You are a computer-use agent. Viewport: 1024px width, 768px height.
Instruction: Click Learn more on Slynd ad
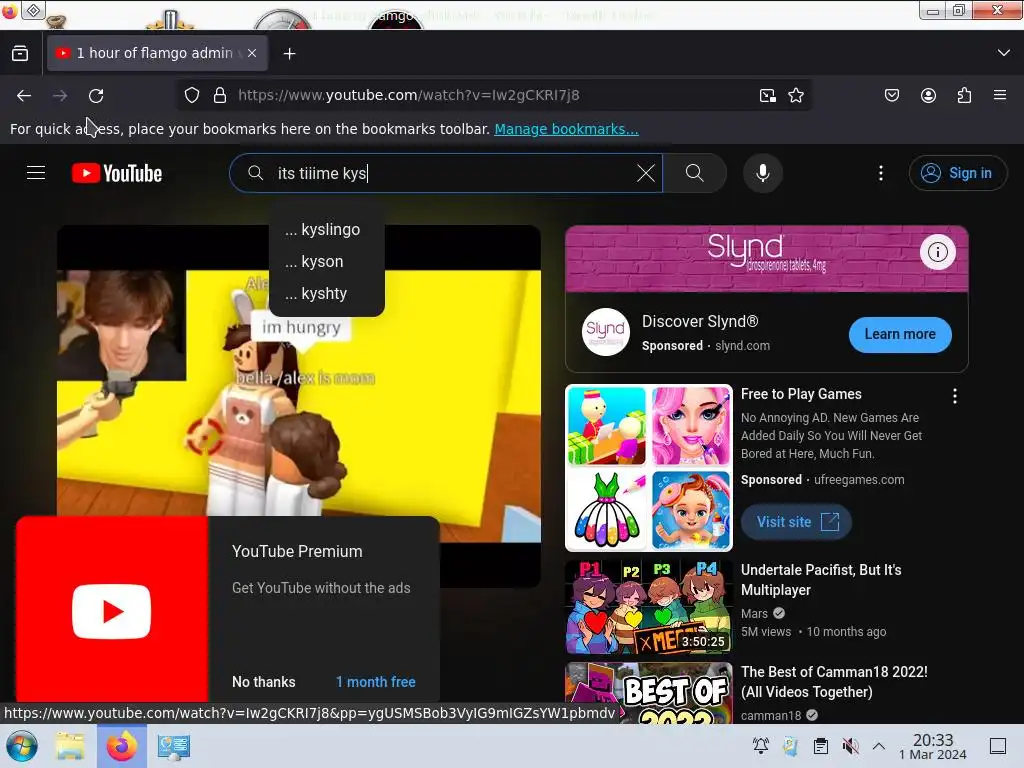tap(900, 334)
